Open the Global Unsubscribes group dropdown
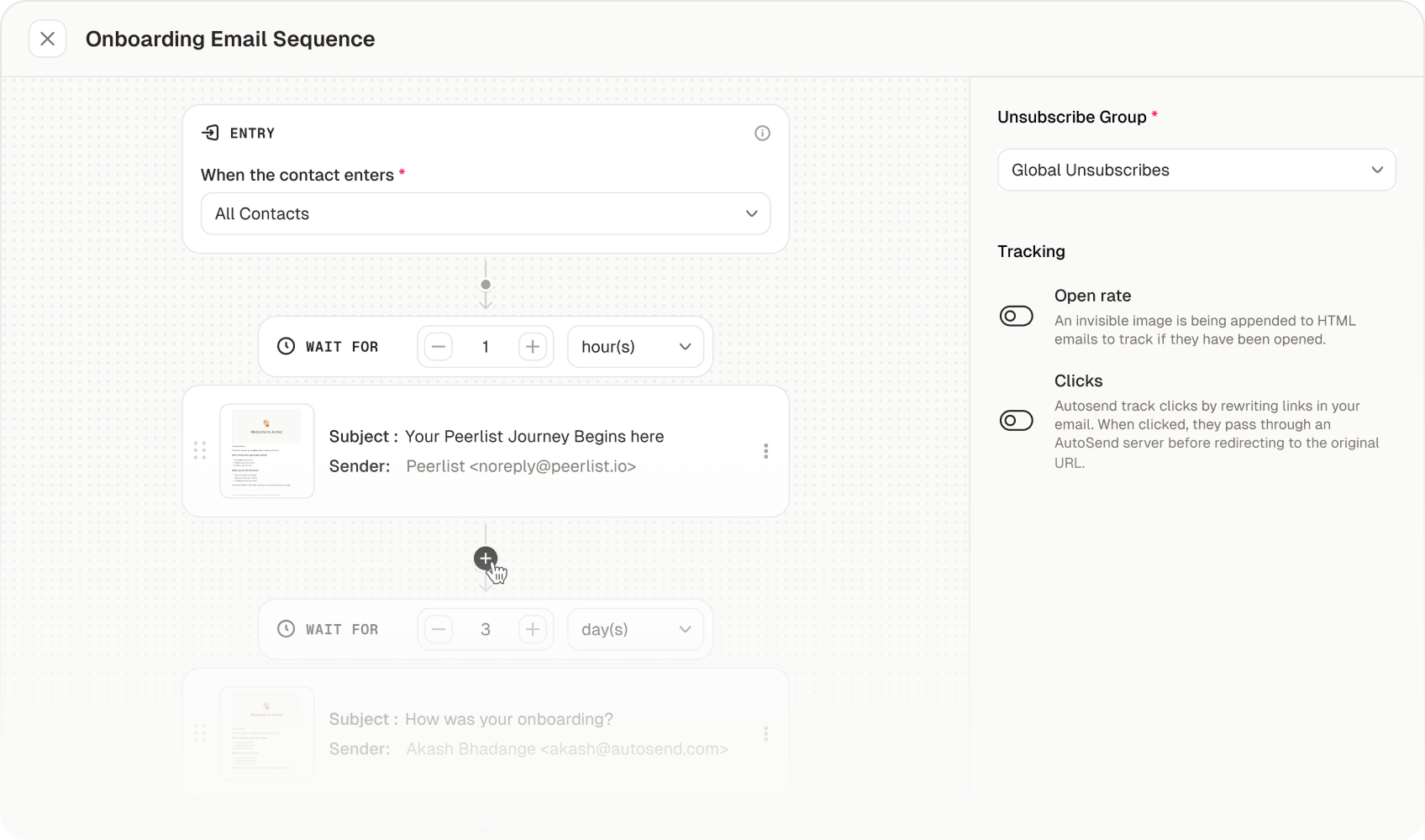This screenshot has width=1425, height=840. [1196, 170]
